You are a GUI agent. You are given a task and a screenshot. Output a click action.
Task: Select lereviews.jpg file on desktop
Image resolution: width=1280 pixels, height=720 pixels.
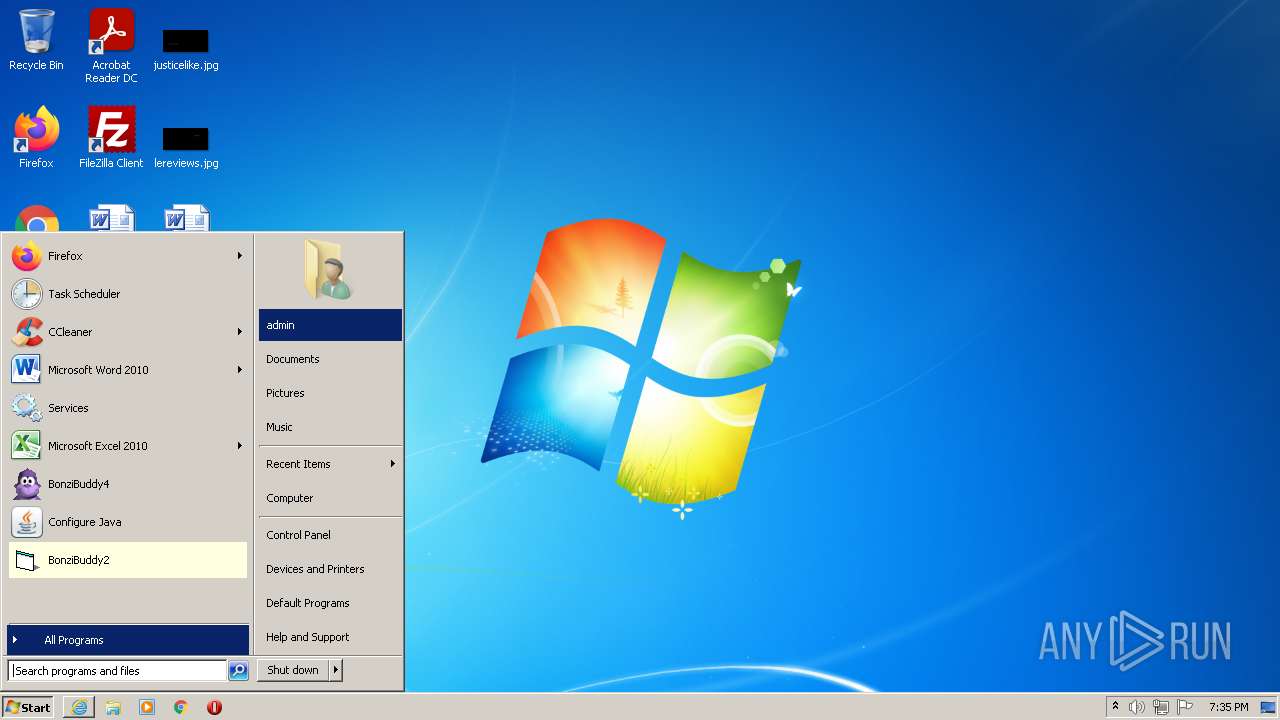pos(186,147)
